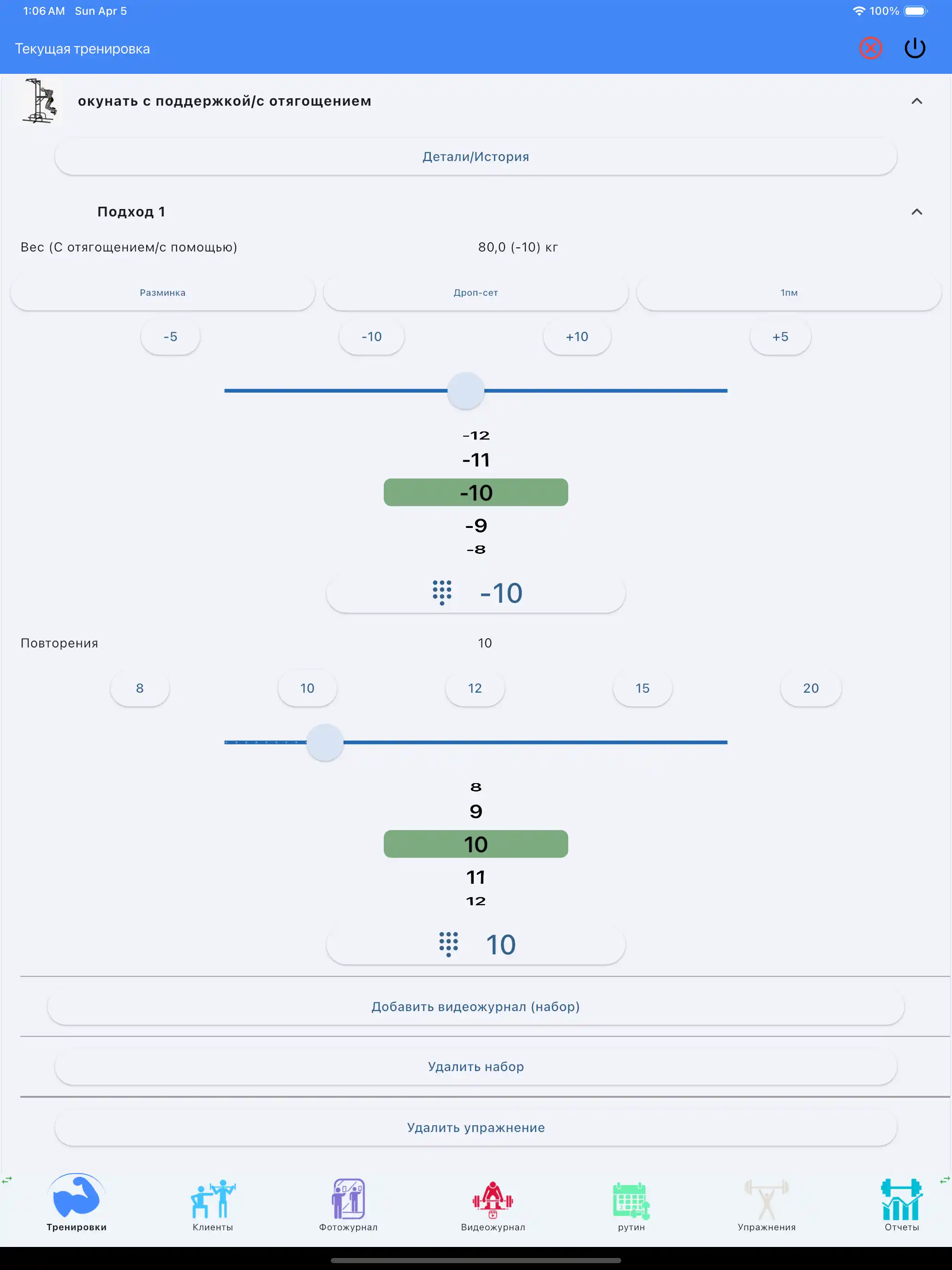
Task: Click the Удалить упражнение button
Action: 476,1127
